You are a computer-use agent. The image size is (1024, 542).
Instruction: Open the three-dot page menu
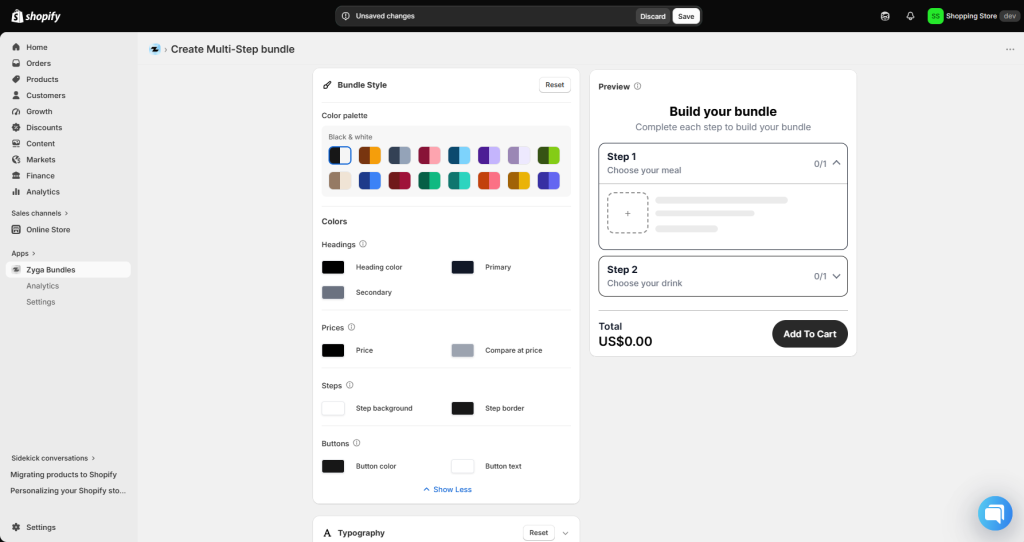(x=1010, y=50)
